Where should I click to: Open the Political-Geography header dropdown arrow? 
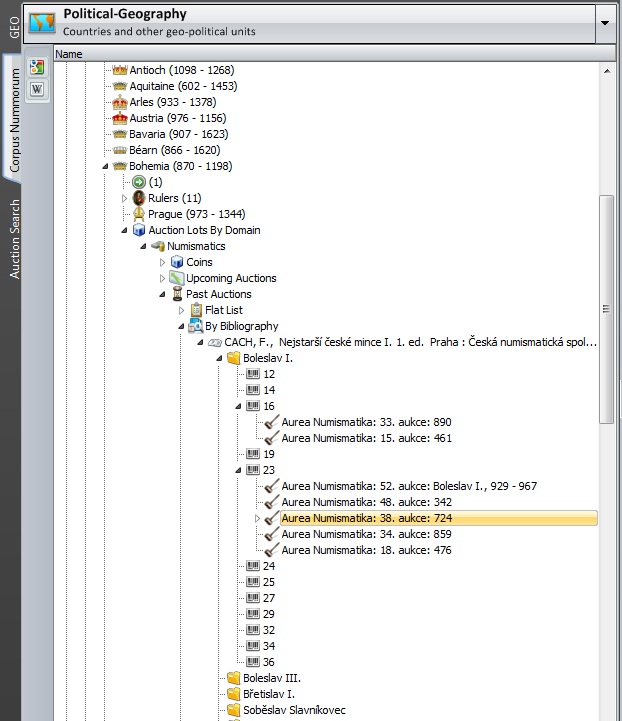[605, 23]
